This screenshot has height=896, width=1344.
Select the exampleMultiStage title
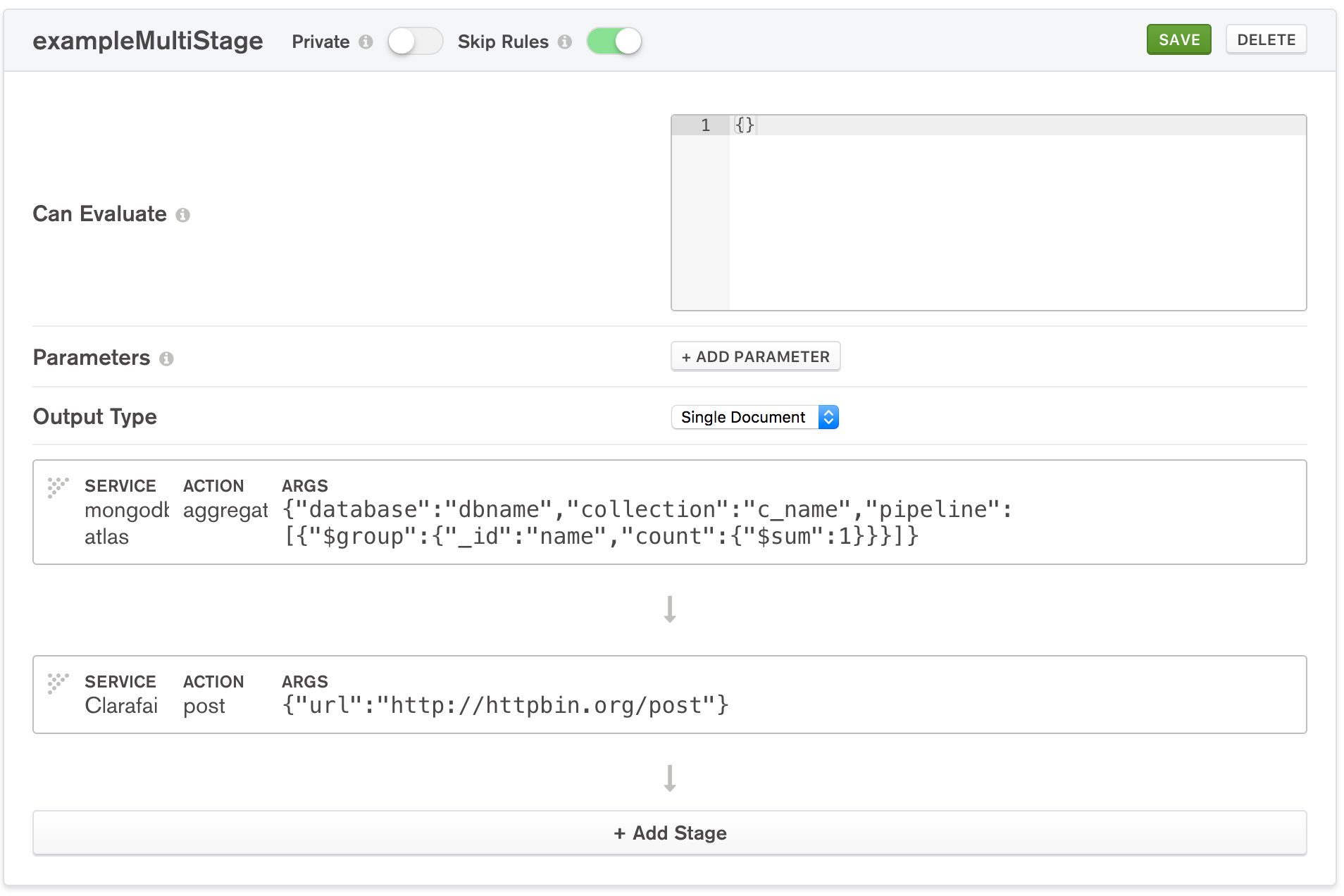(147, 41)
